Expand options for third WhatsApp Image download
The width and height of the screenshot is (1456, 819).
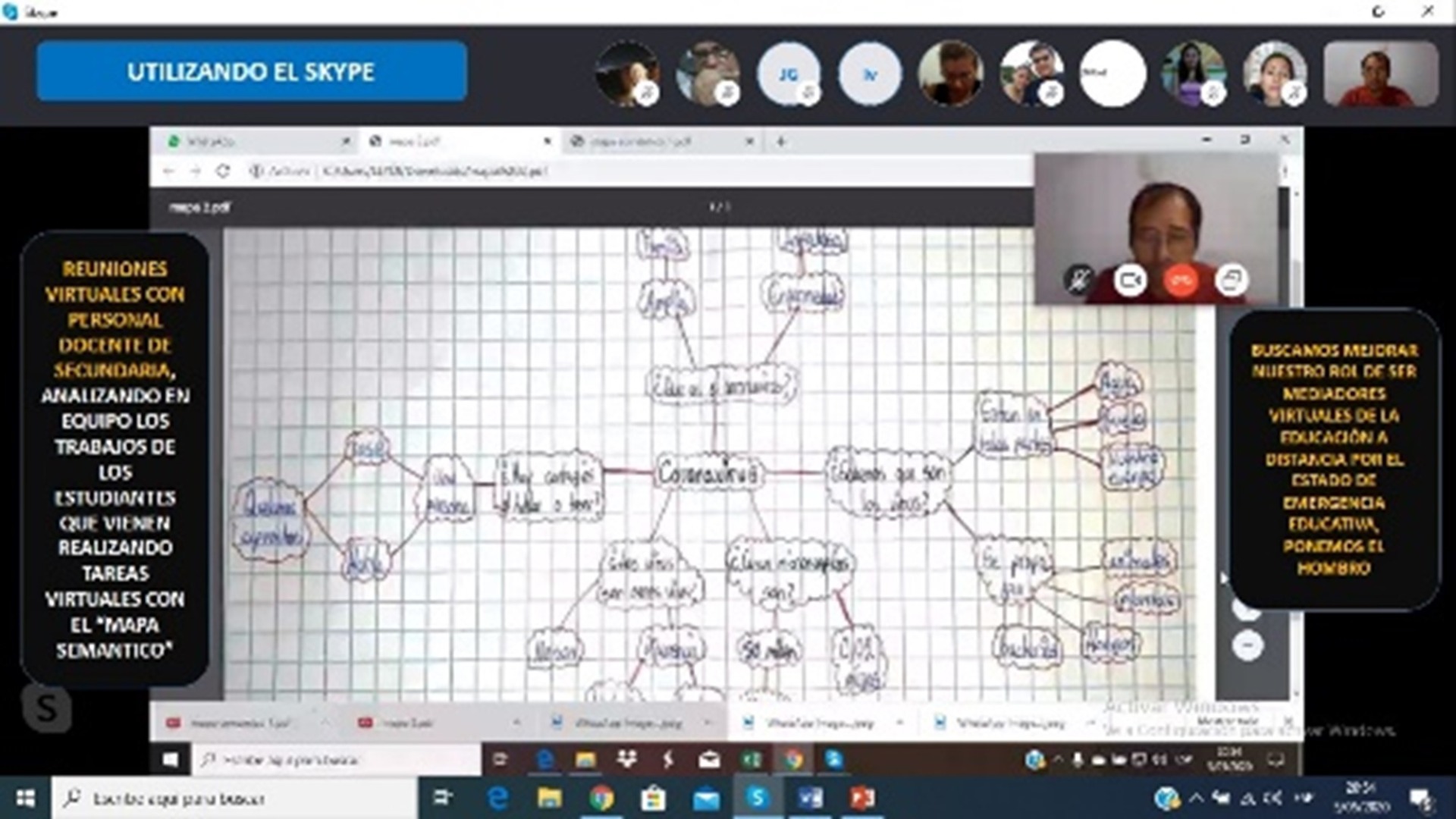pyautogui.click(x=1090, y=723)
